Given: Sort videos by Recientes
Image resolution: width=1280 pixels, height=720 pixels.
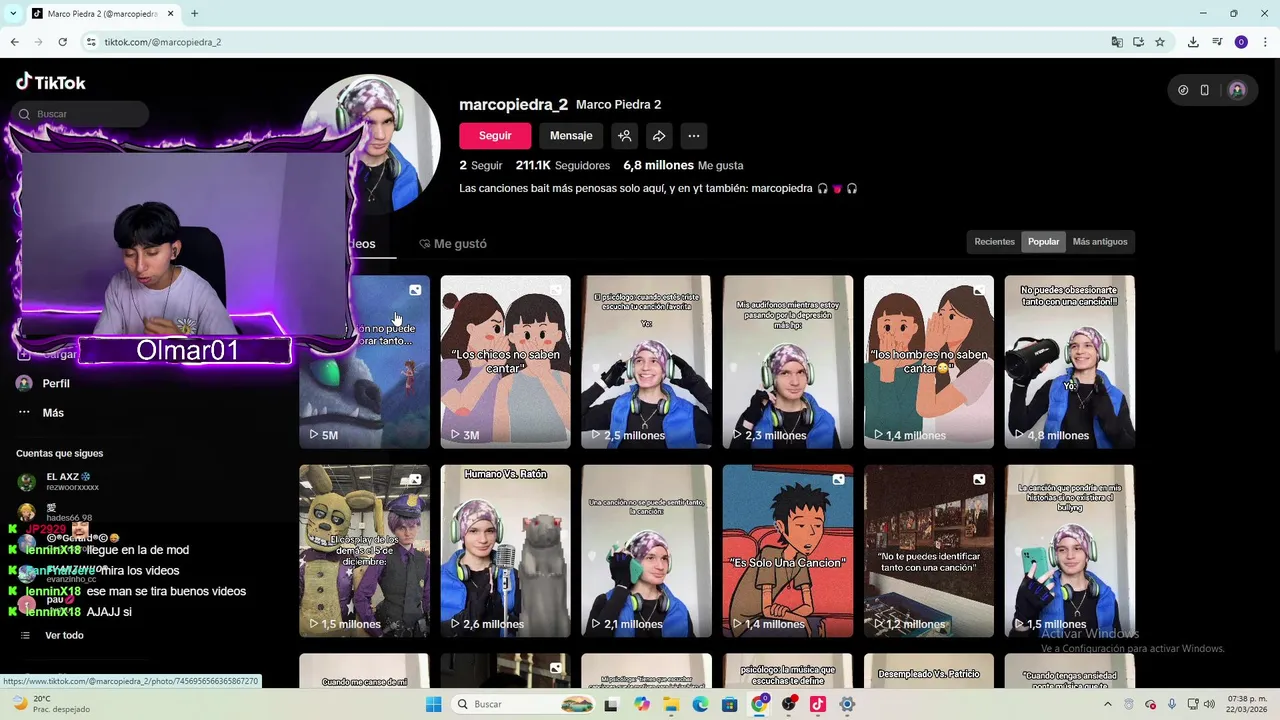Looking at the screenshot, I should pyautogui.click(x=994, y=242).
